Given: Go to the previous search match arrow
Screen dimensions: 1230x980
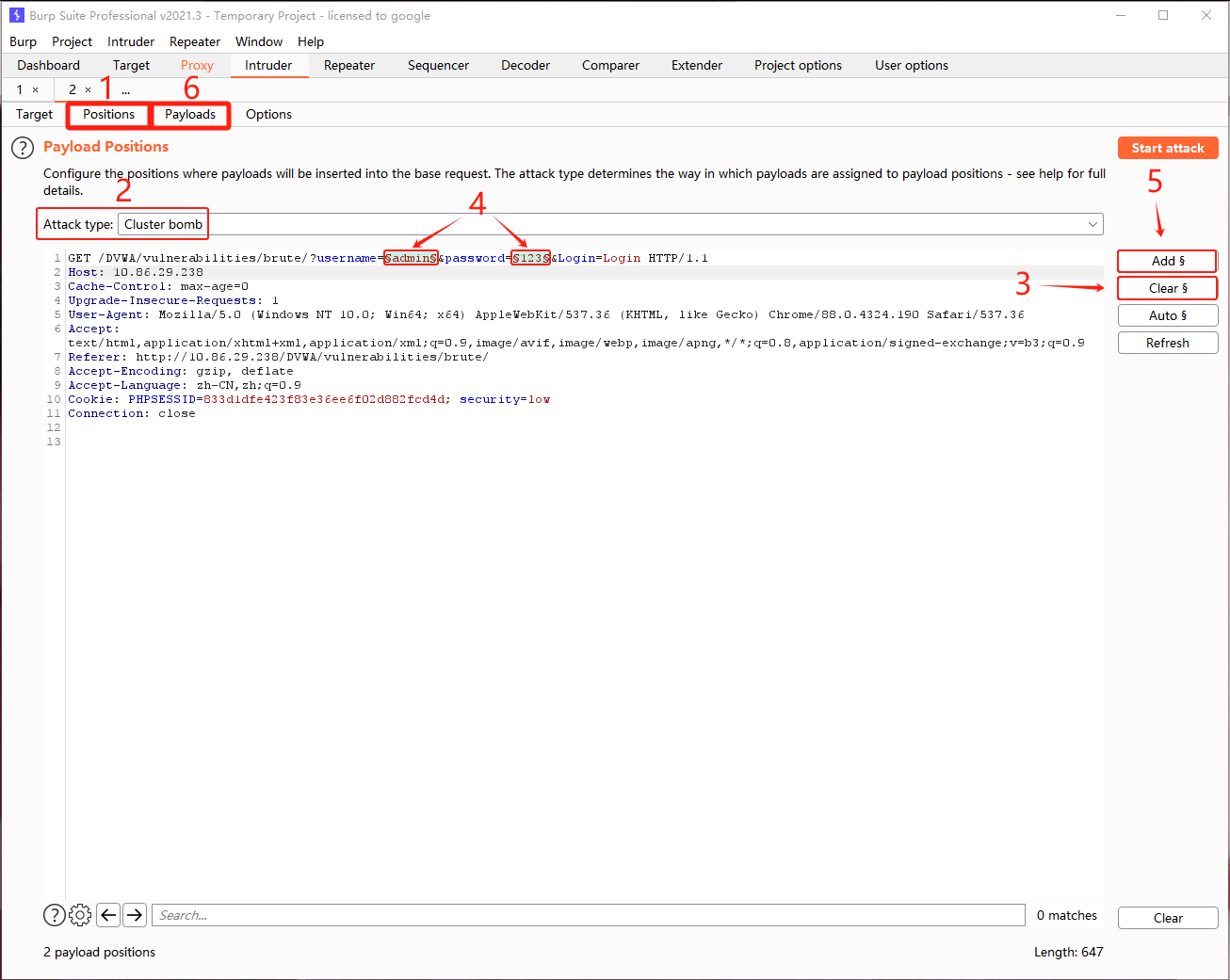Looking at the screenshot, I should click(108, 915).
